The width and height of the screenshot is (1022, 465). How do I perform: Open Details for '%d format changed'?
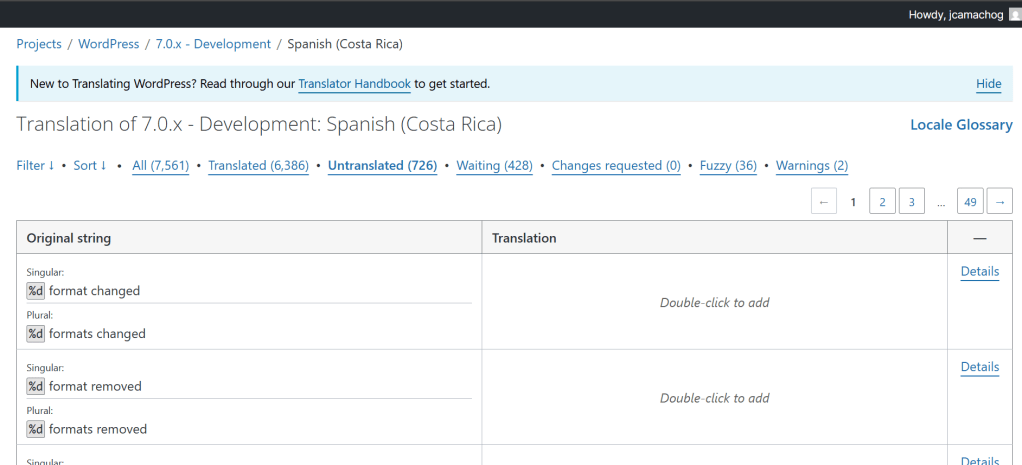[x=979, y=271]
